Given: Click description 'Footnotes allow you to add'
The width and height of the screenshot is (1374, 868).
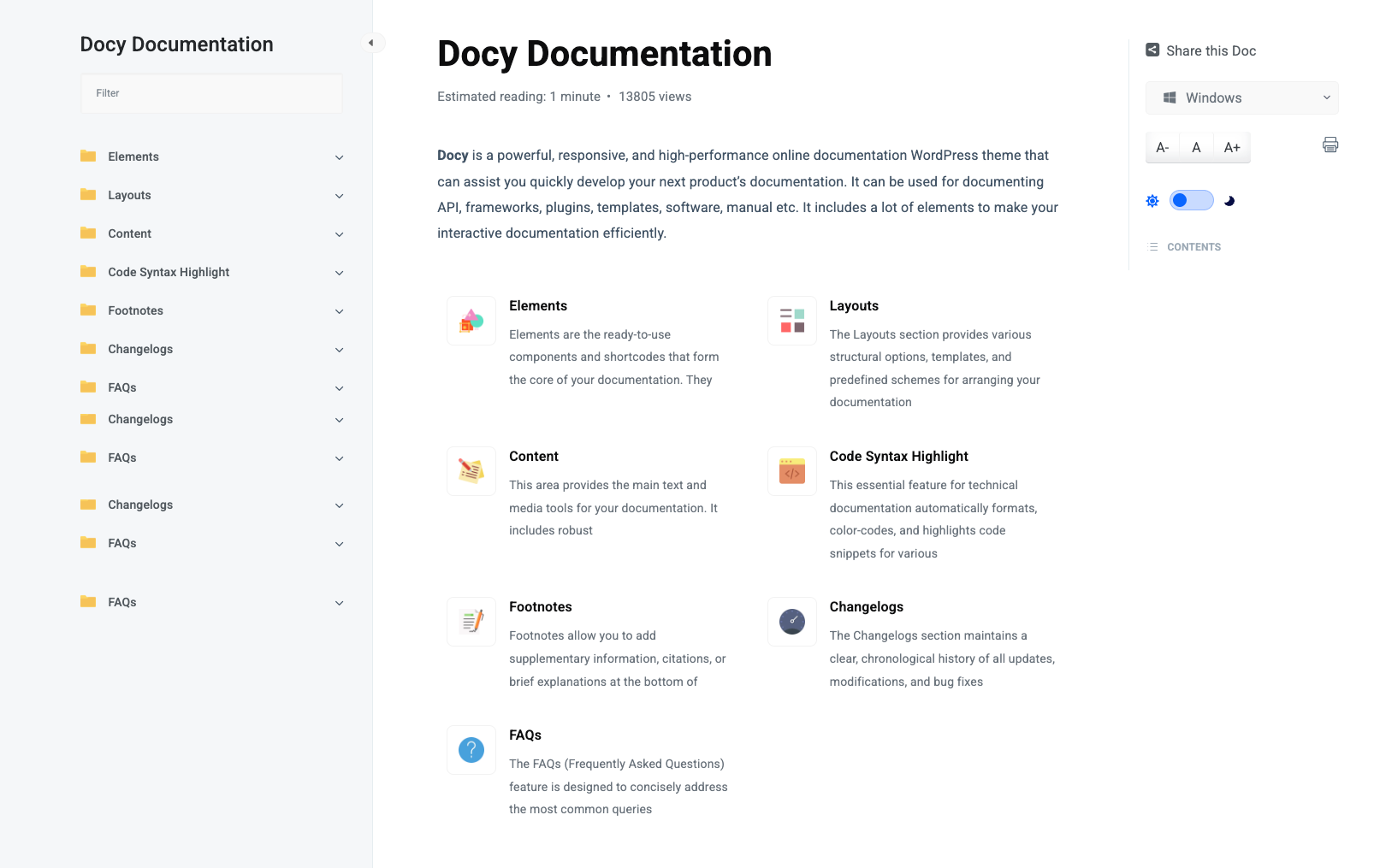Looking at the screenshot, I should (x=583, y=635).
